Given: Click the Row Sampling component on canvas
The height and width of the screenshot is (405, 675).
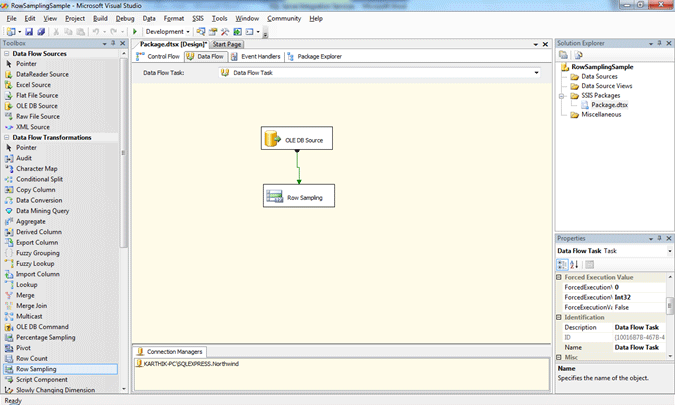Looking at the screenshot, I should [x=299, y=196].
